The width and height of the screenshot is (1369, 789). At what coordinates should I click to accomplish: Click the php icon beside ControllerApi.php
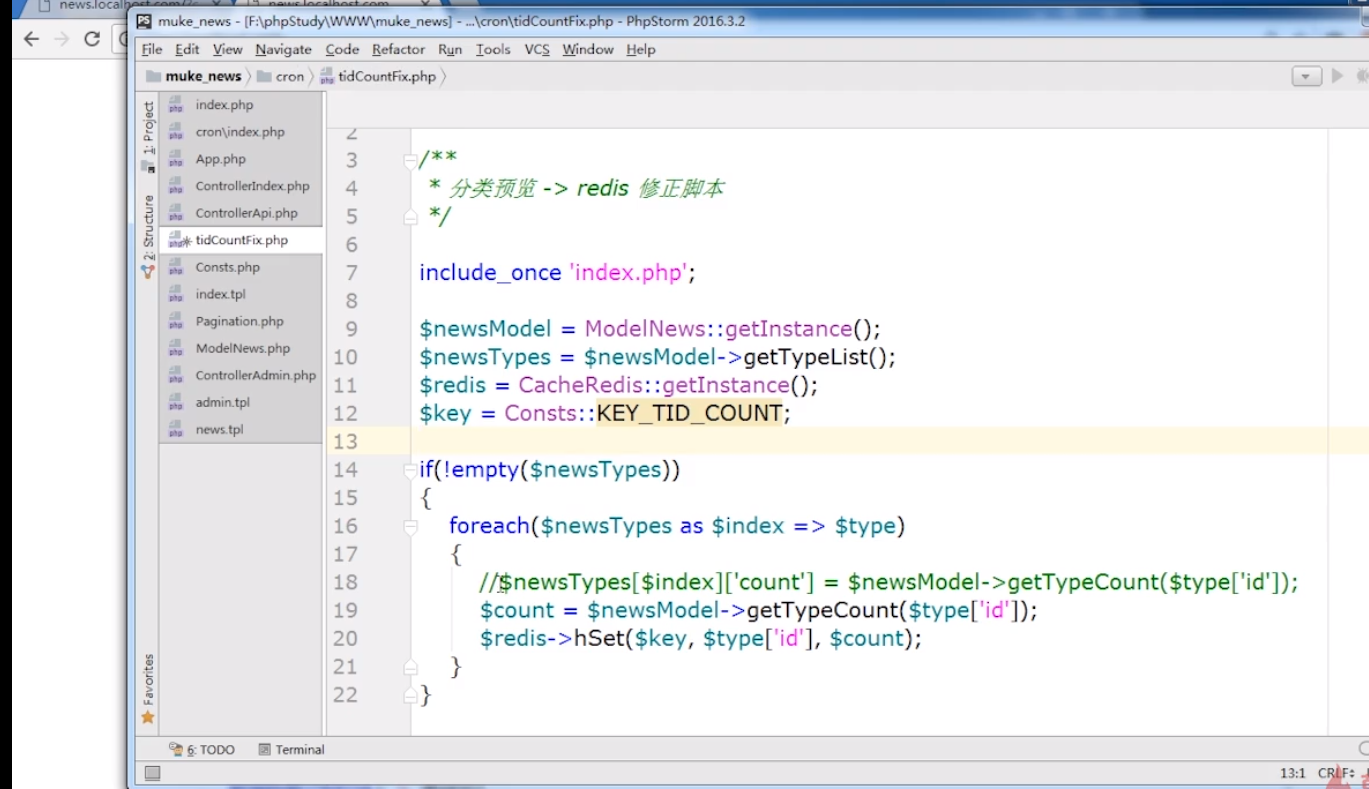pyautogui.click(x=176, y=213)
